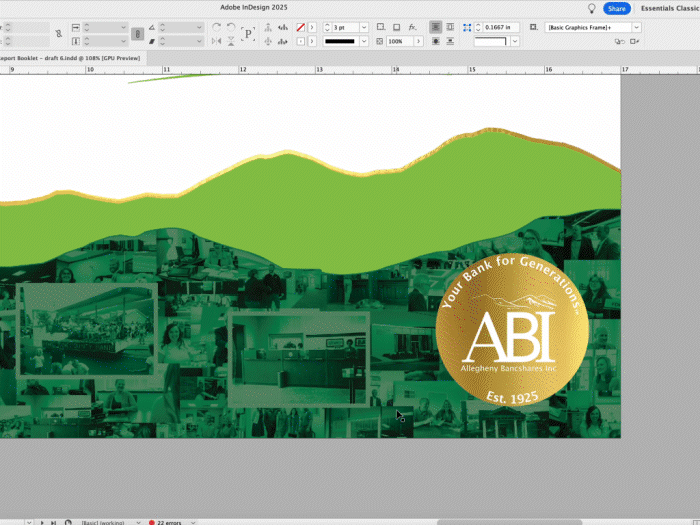The image size is (700, 525).
Task: Click the opacity checkerboard icon
Action: [x=379, y=42]
